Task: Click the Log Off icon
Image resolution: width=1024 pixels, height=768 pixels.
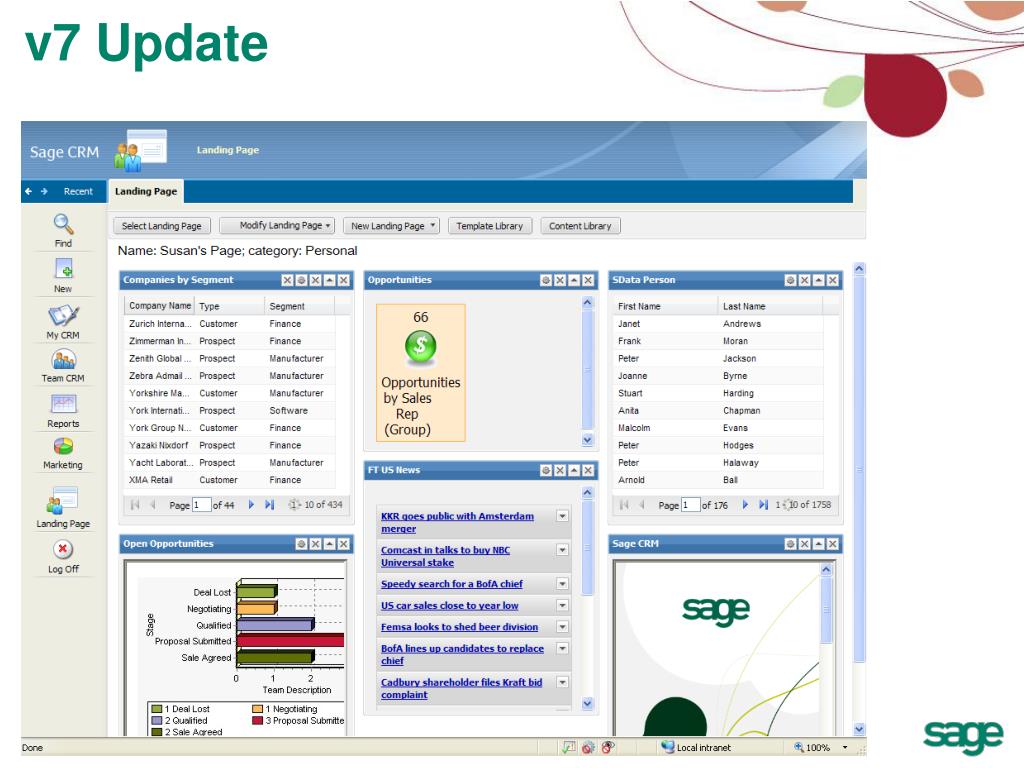Action: pyautogui.click(x=63, y=549)
